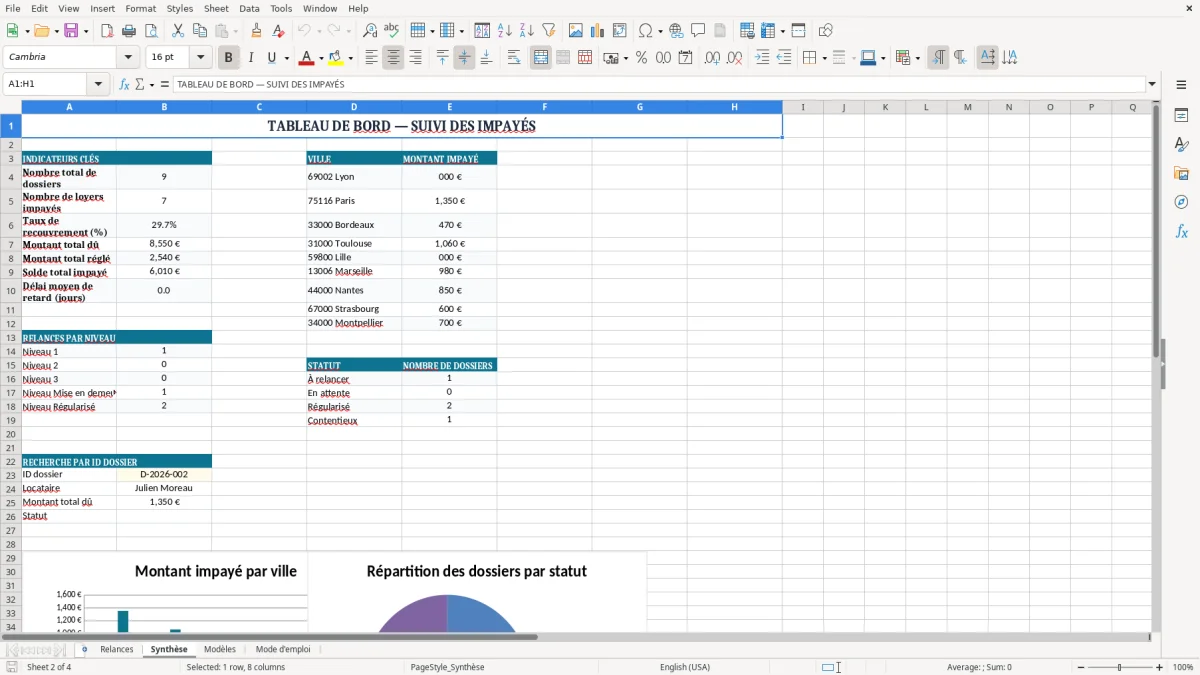
Task: Open Print Preview
Action: (151, 30)
